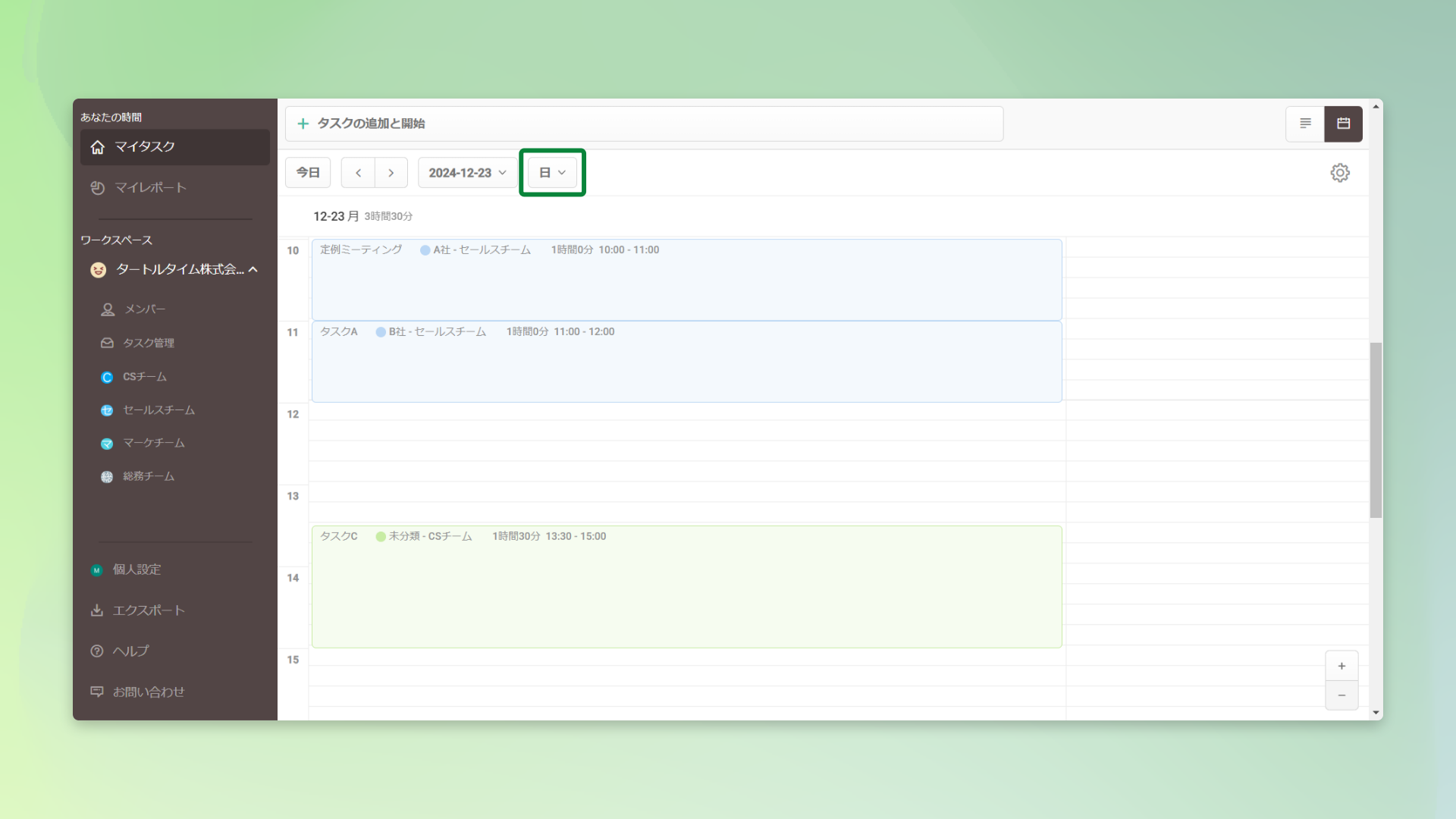Switch to calendar view icon
Image resolution: width=1456 pixels, height=819 pixels.
[1343, 124]
